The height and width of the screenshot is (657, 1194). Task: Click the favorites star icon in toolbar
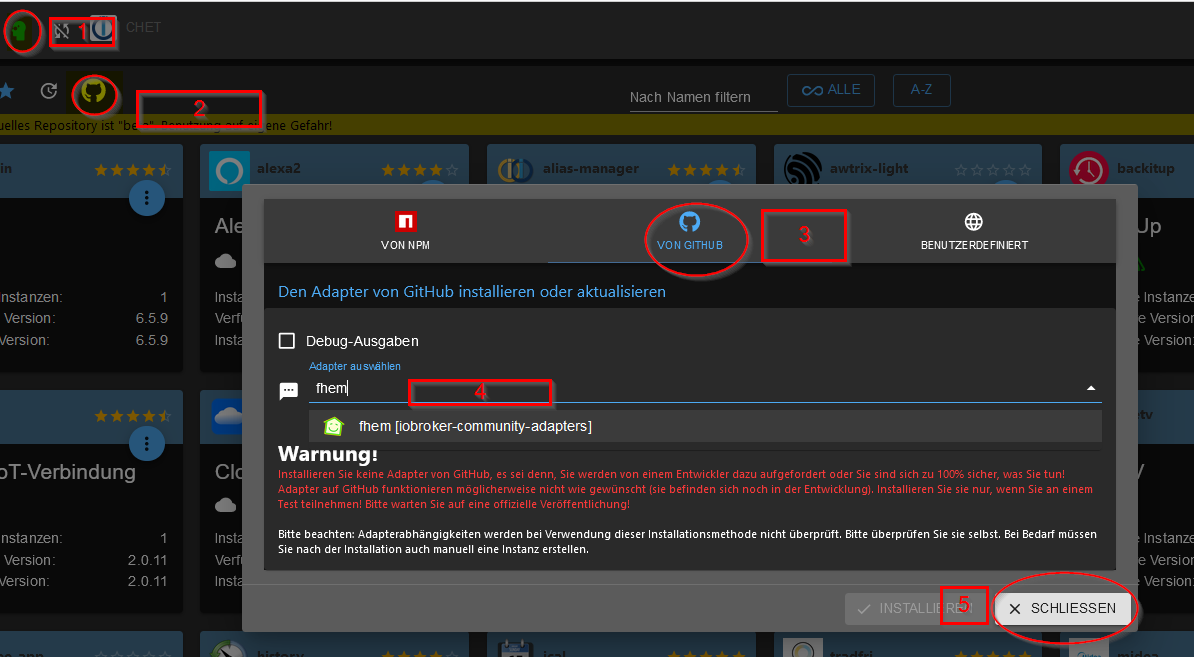coord(7,91)
